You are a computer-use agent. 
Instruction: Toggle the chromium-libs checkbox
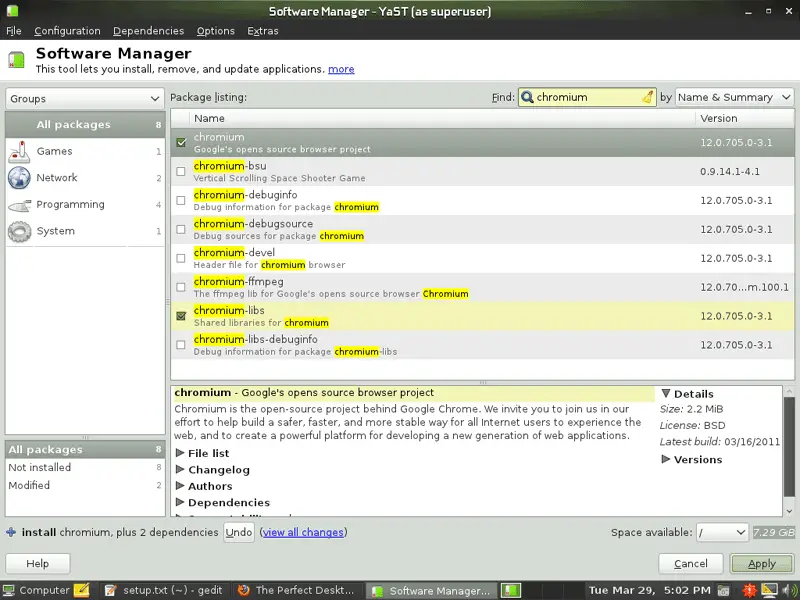(181, 316)
